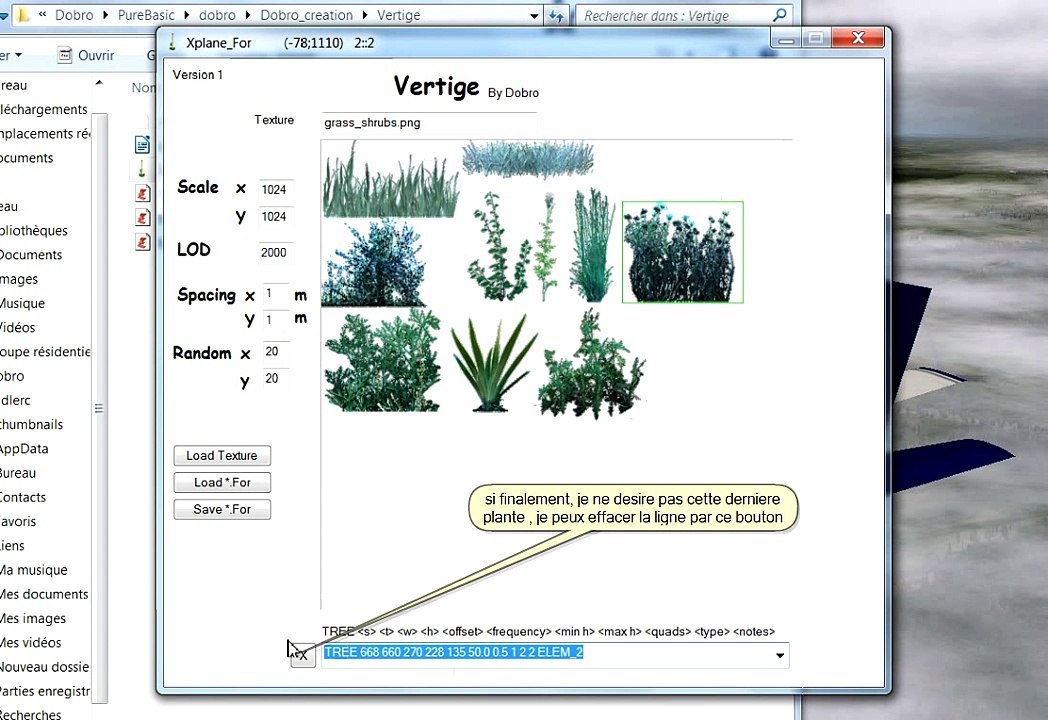Viewport: 1048px width, 720px height.
Task: Expand the arrow after Dobro_creation breadcrumb
Action: pos(365,15)
